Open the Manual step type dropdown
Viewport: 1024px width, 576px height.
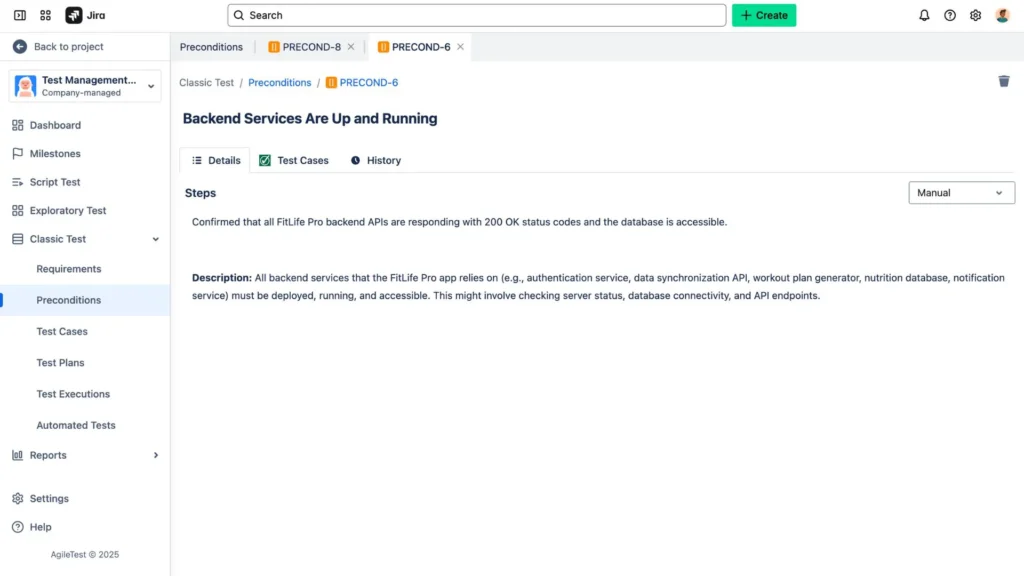[x=961, y=193]
